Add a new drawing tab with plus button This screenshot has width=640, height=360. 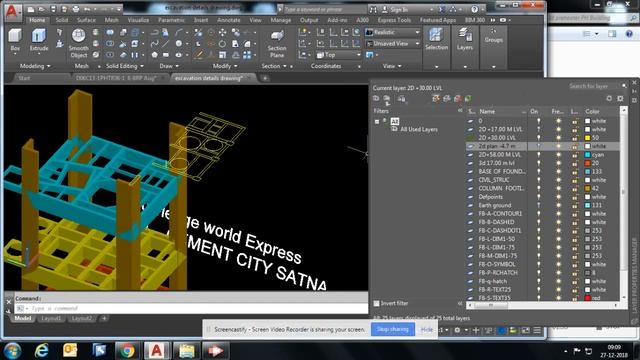point(265,78)
